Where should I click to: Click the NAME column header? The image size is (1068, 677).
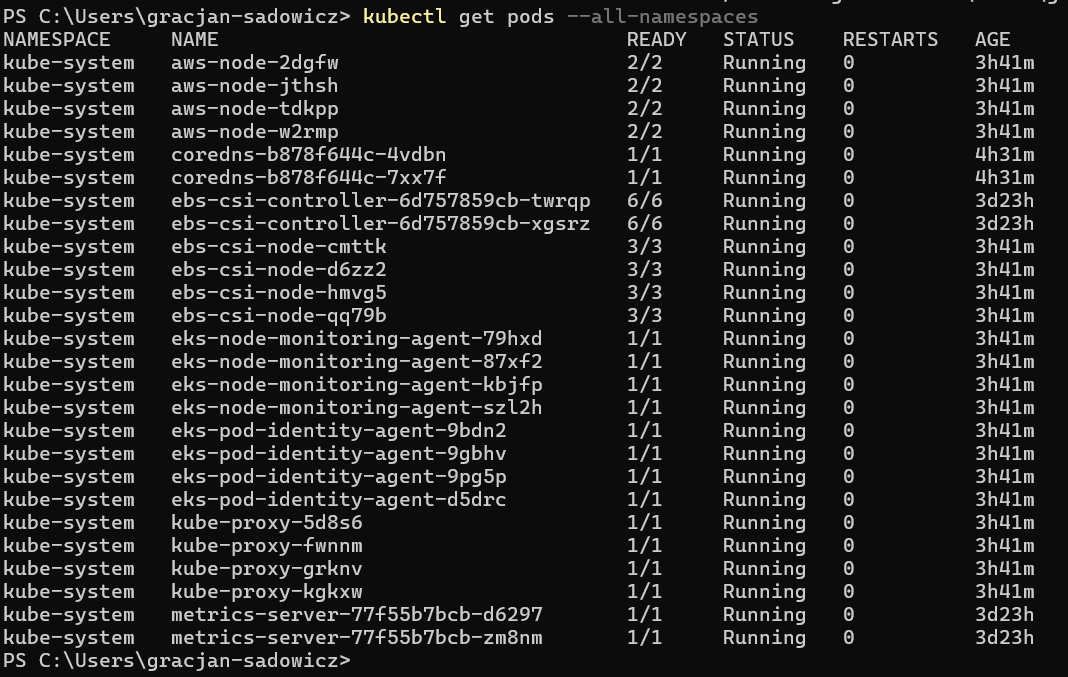pyautogui.click(x=194, y=40)
